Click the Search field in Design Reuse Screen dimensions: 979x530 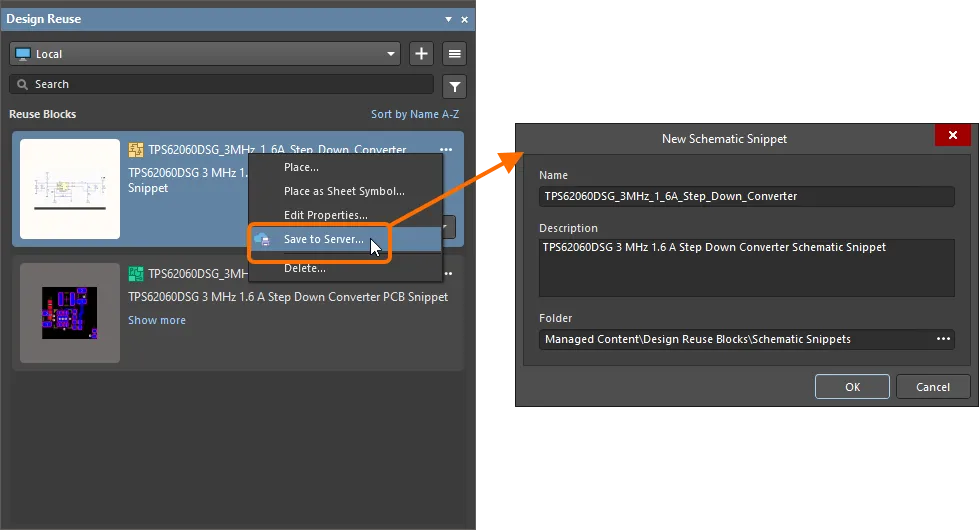pos(222,84)
